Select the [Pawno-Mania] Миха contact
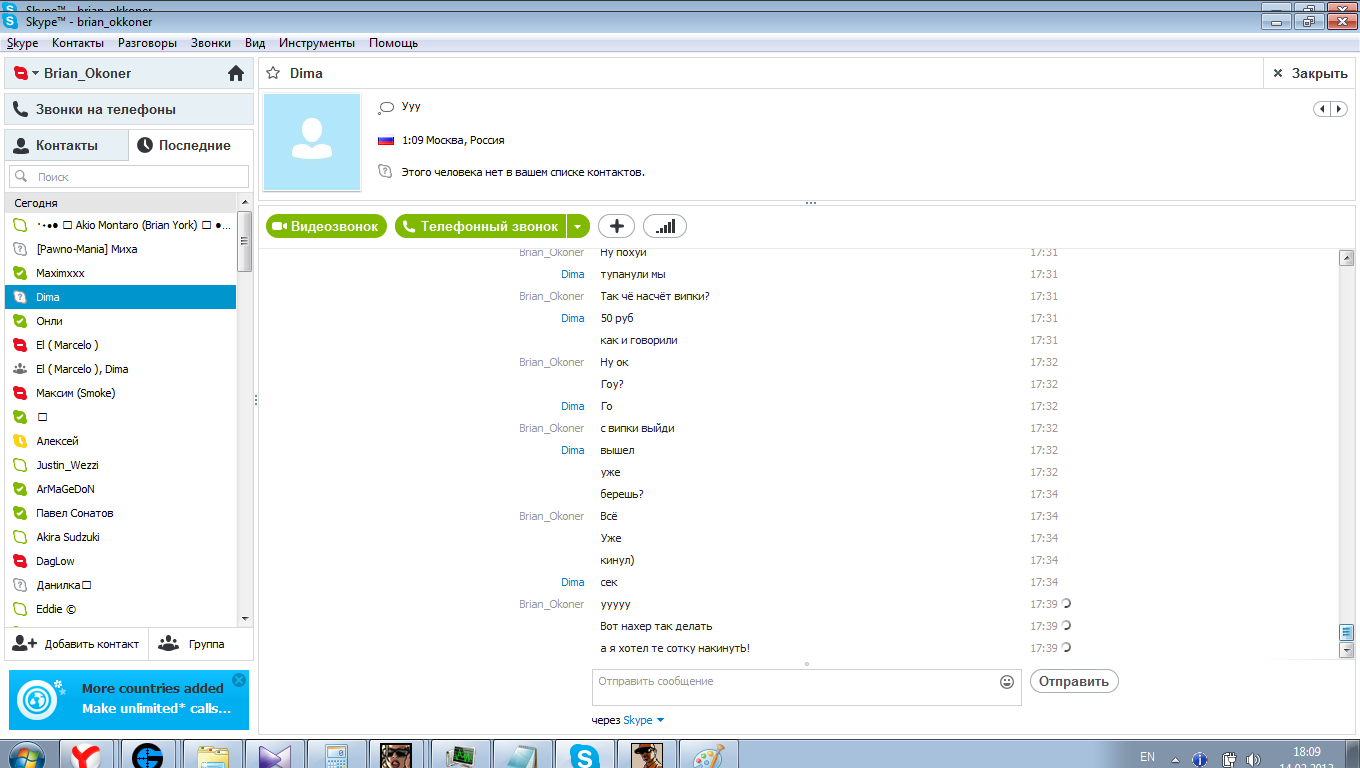Viewport: 1360px width, 768px height. click(x=120, y=249)
